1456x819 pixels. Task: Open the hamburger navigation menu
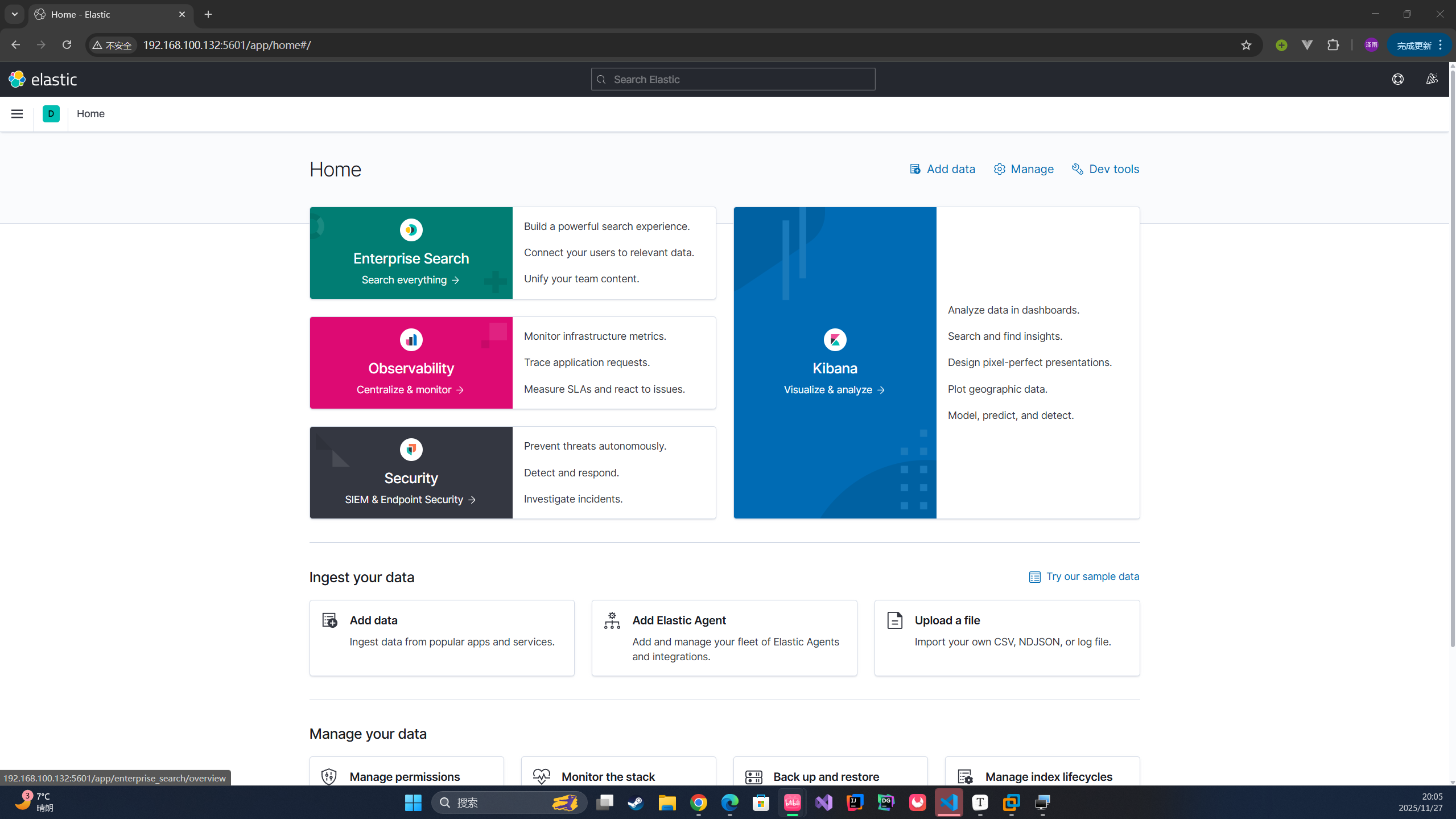click(17, 114)
